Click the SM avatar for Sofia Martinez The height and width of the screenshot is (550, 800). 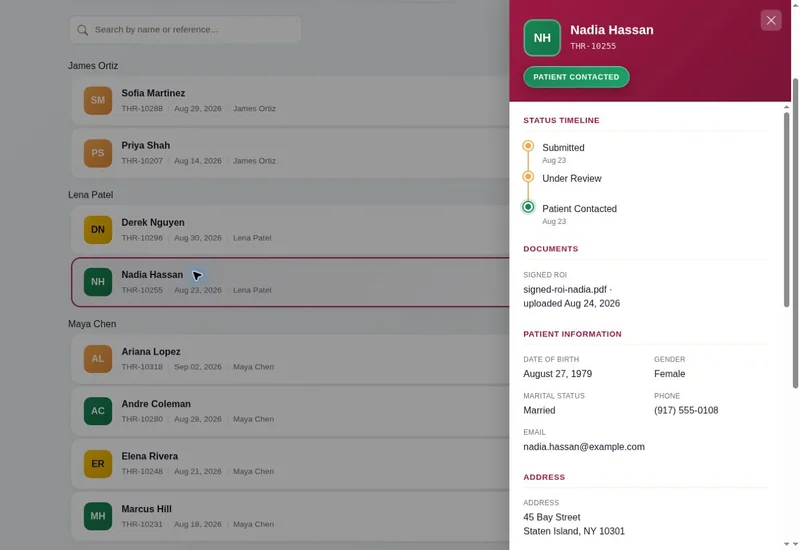[x=98, y=101]
